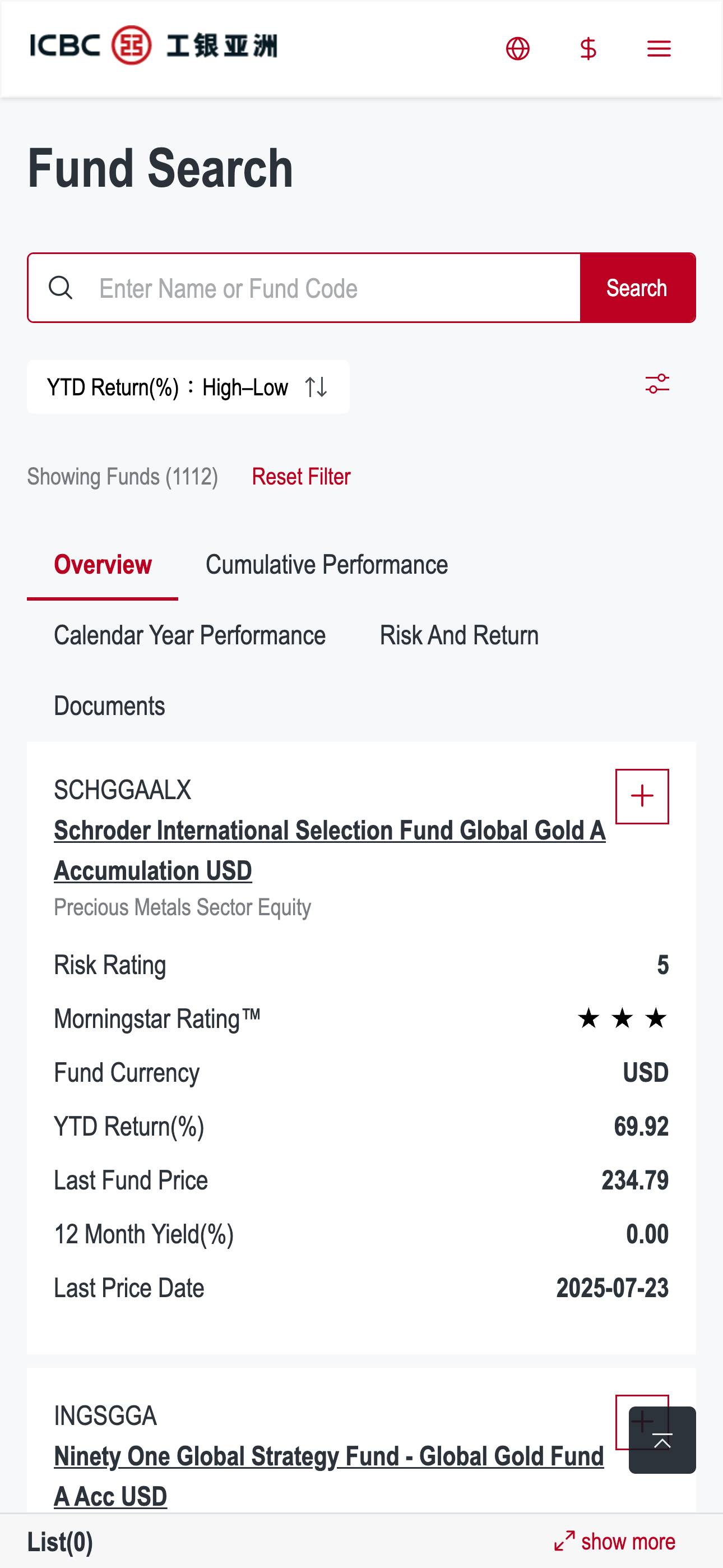Image resolution: width=723 pixels, height=1568 pixels.
Task: Open the Documents tab
Action: (x=109, y=706)
